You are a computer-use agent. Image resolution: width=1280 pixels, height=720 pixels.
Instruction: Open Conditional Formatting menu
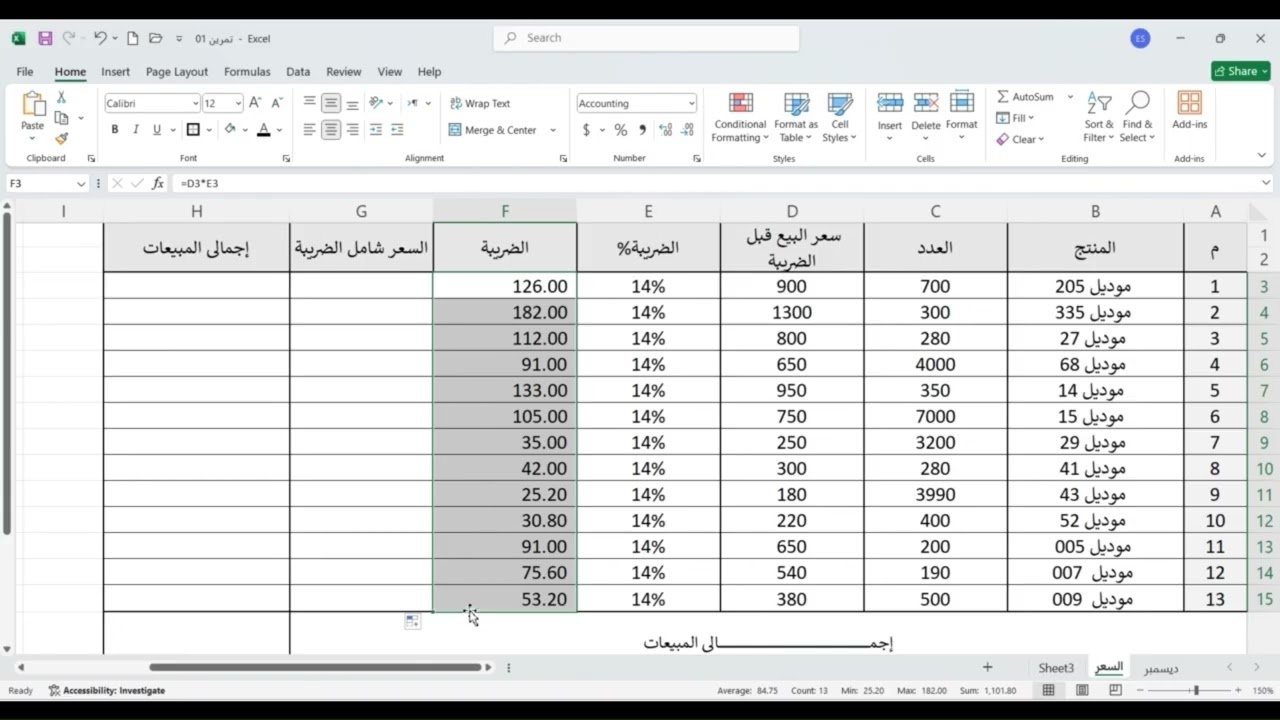pos(740,118)
